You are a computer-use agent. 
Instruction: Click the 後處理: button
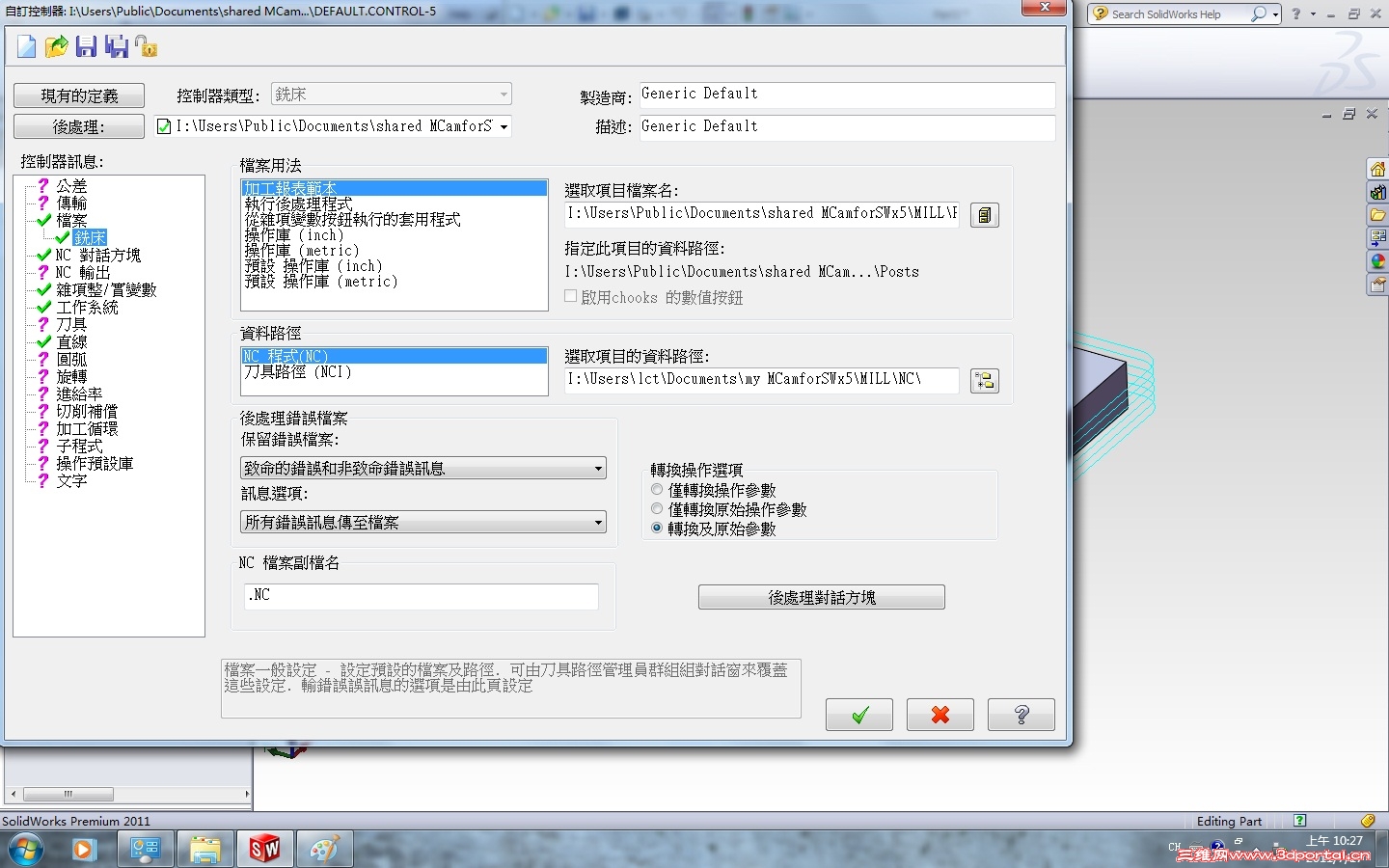point(79,126)
